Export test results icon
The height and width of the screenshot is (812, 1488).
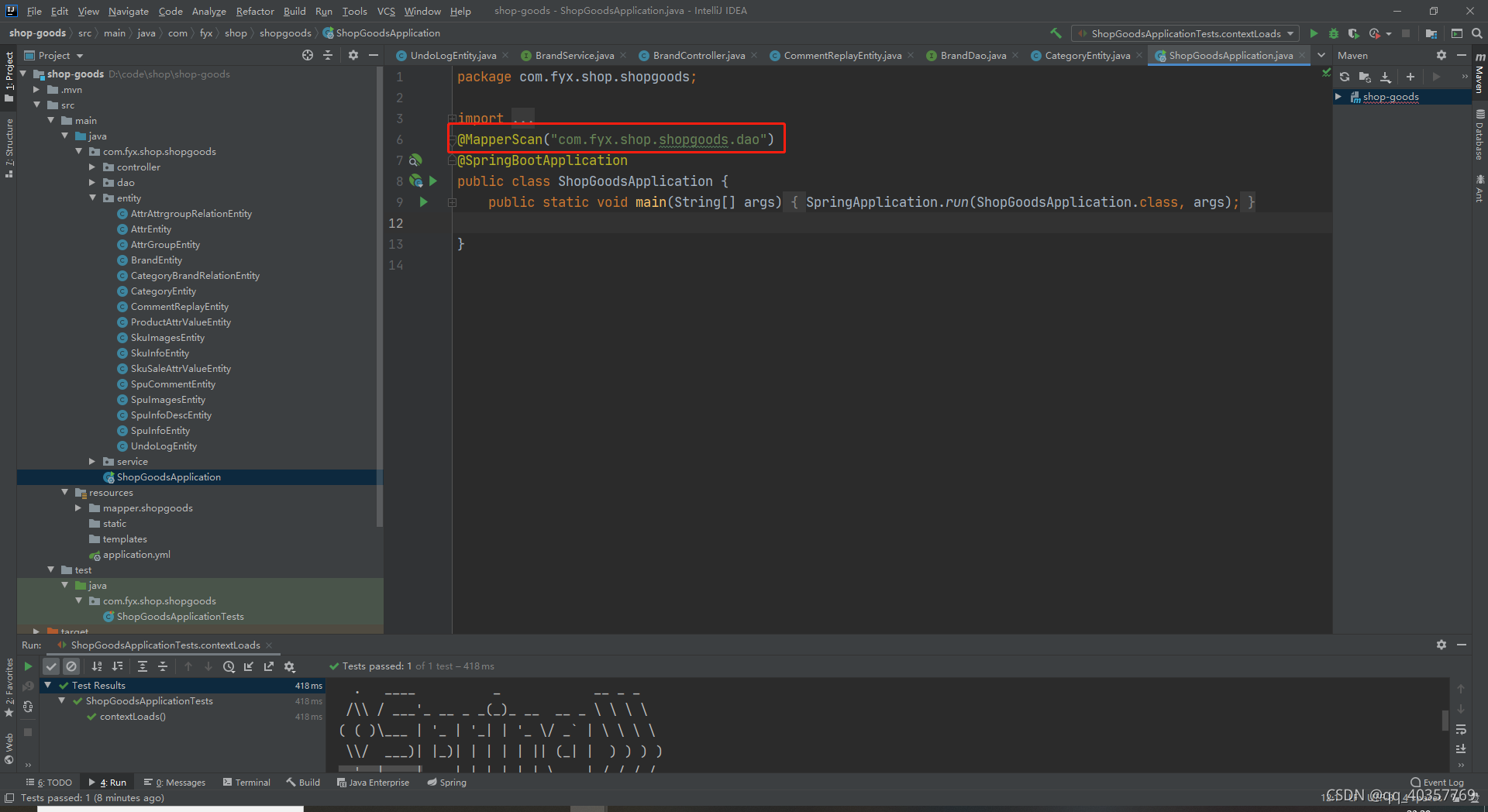269,666
